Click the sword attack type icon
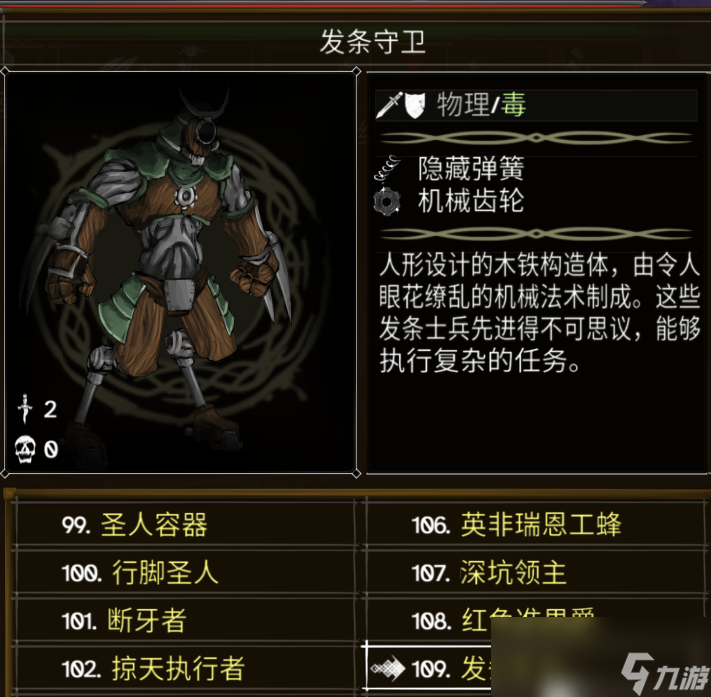711x697 pixels. pos(389,105)
